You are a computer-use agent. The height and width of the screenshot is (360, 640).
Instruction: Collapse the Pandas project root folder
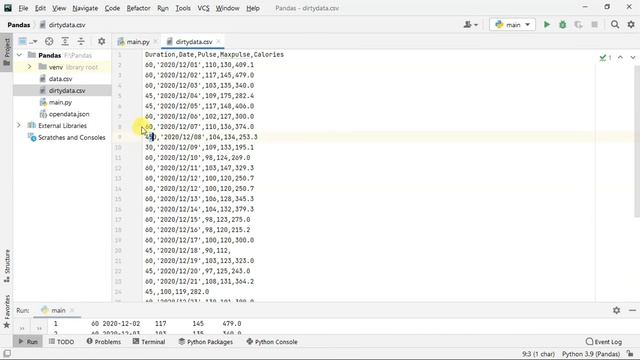[x=19, y=55]
